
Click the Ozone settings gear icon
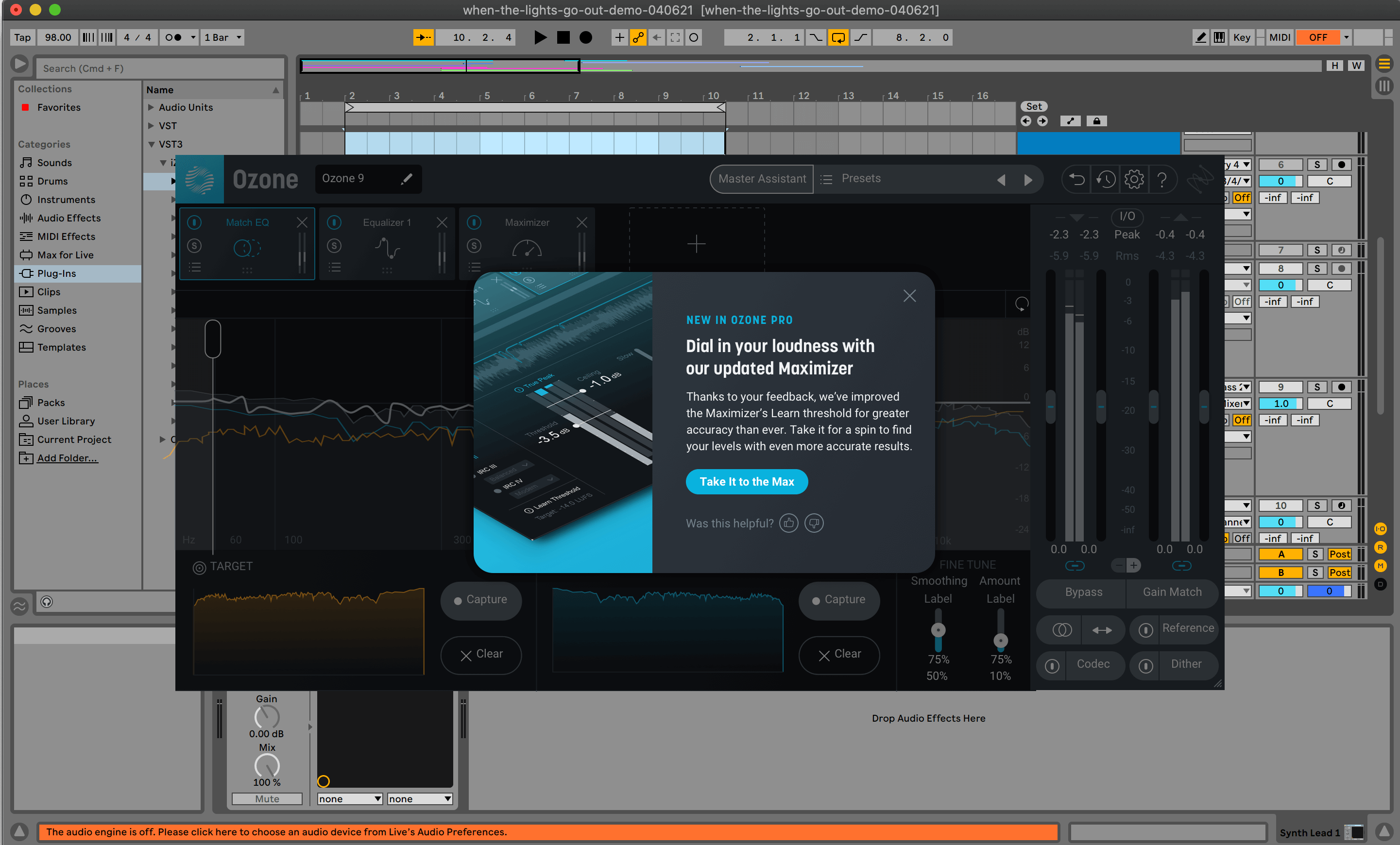[1133, 180]
